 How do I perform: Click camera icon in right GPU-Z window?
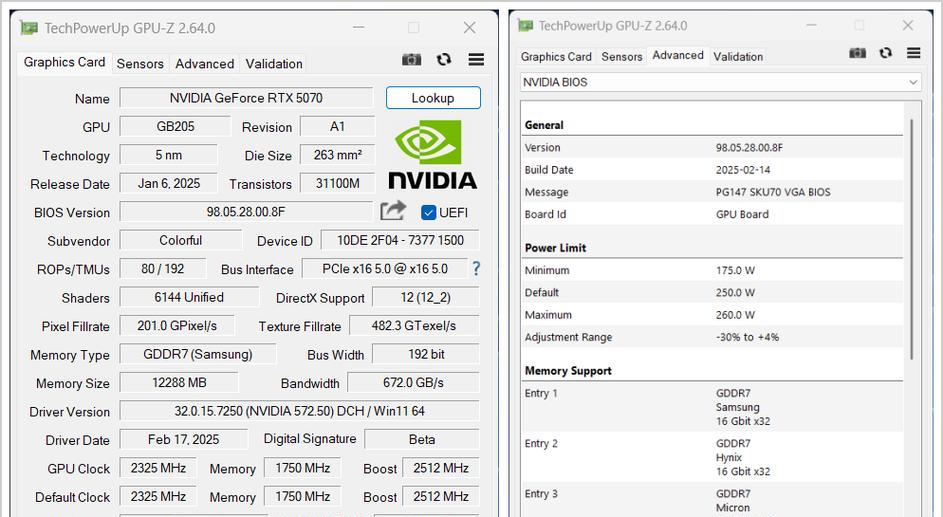pos(858,53)
